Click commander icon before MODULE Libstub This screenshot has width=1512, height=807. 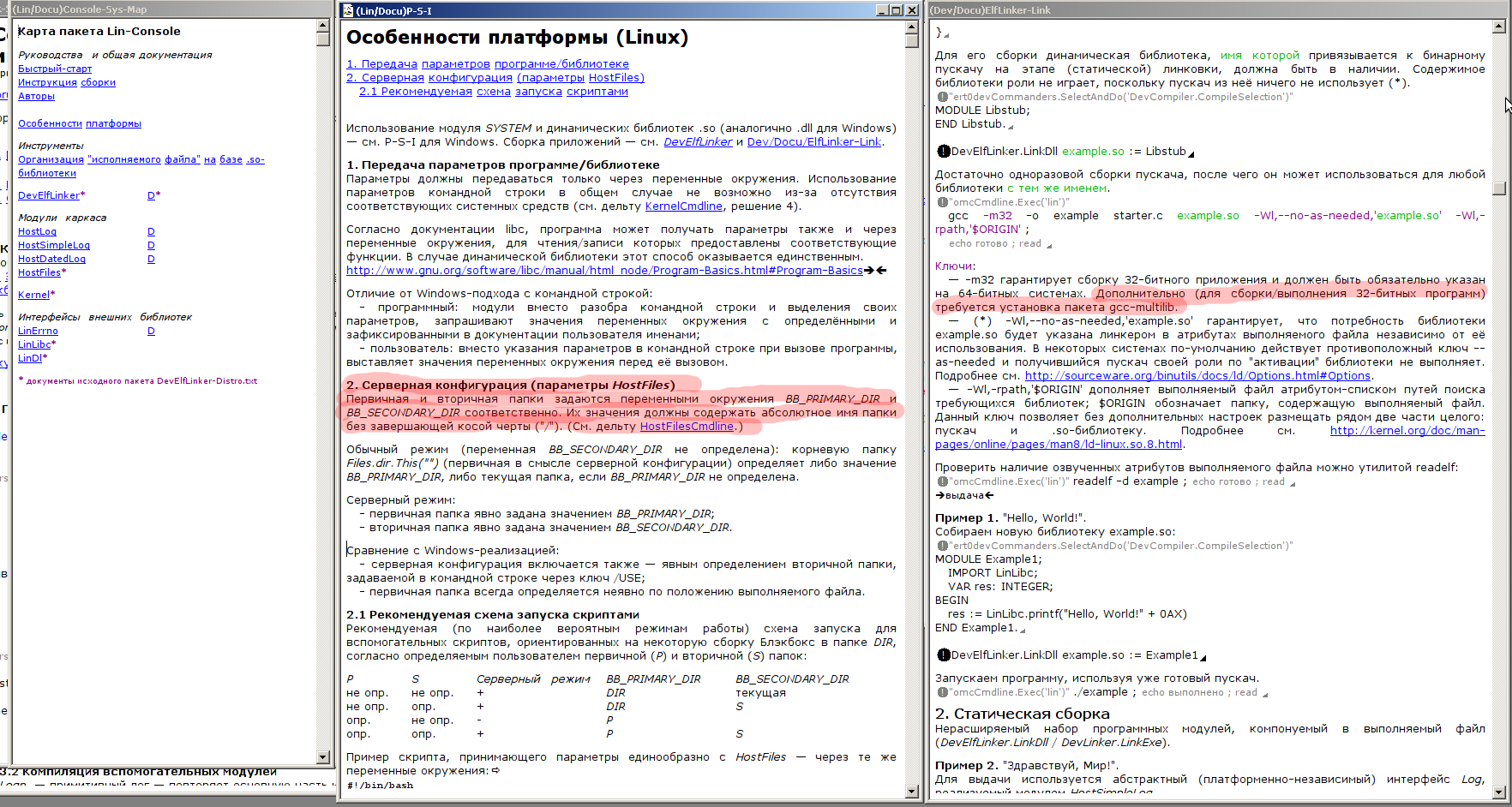tap(942, 97)
